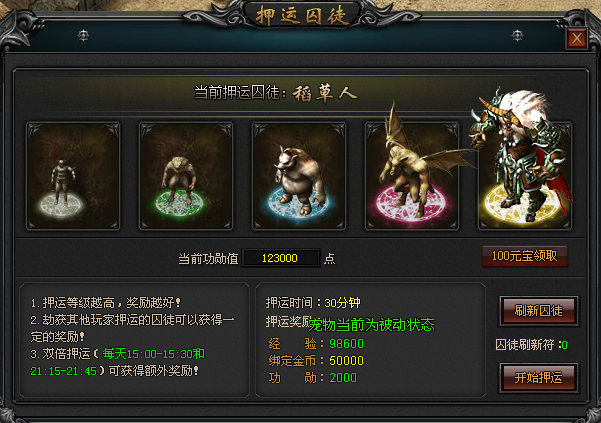Click the 刷新囚徒 refresh button
This screenshot has width=601, height=423.
coord(539,311)
